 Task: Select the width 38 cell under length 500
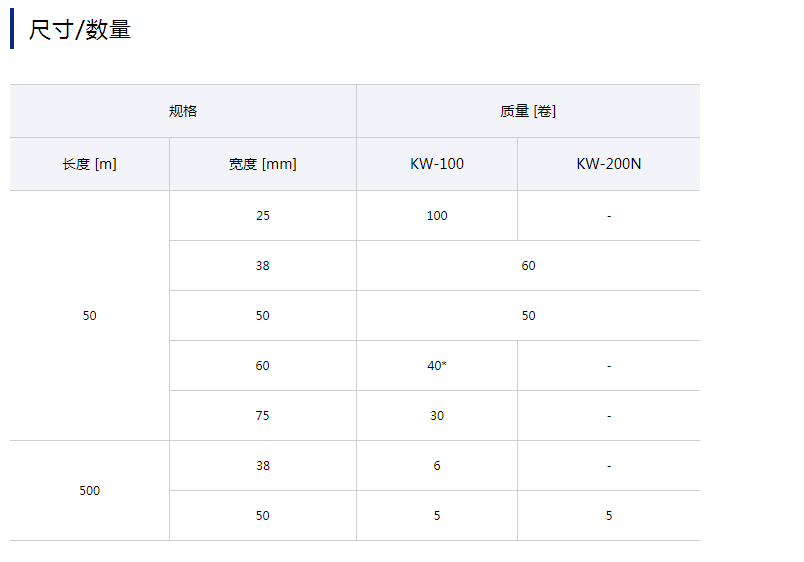click(x=262, y=465)
